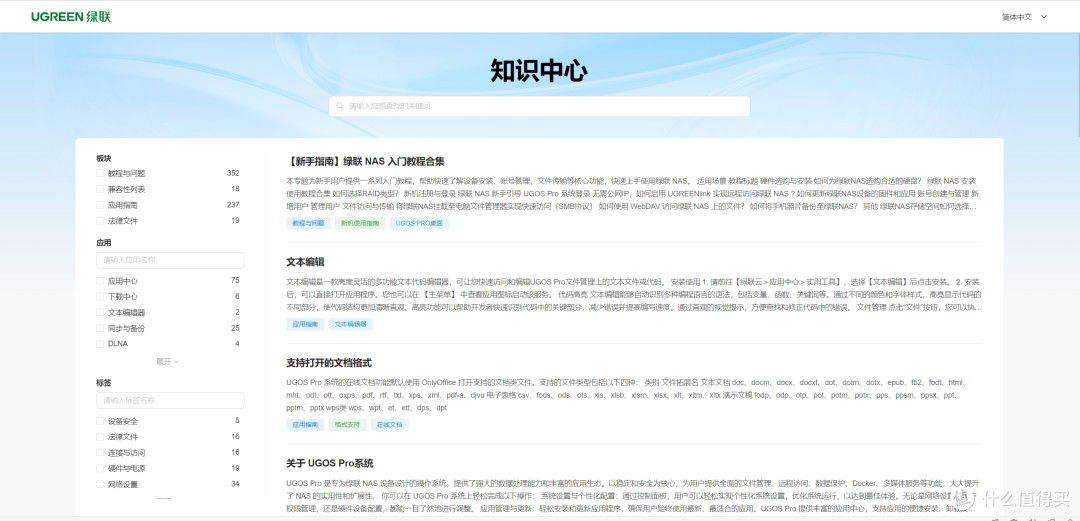
Task: Open the 文本编辑 article
Action: click(x=305, y=262)
